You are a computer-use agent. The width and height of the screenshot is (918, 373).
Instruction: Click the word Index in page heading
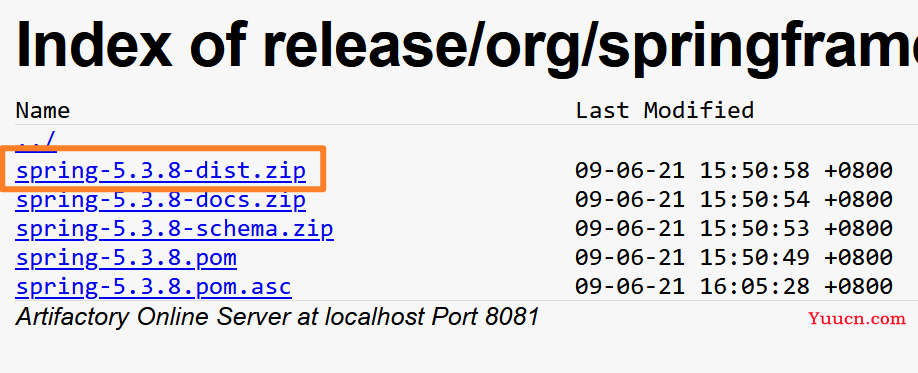click(x=94, y=45)
